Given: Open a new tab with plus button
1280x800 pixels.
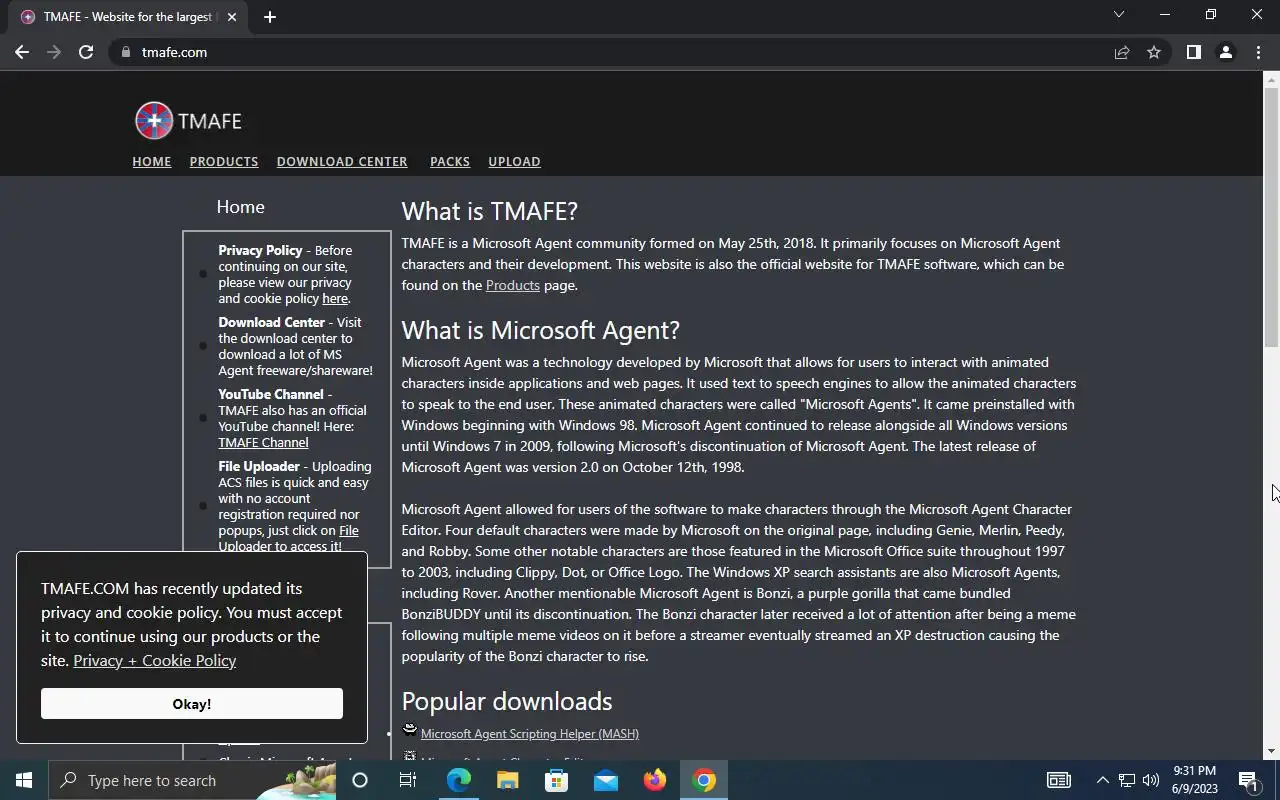Looking at the screenshot, I should coord(269,17).
